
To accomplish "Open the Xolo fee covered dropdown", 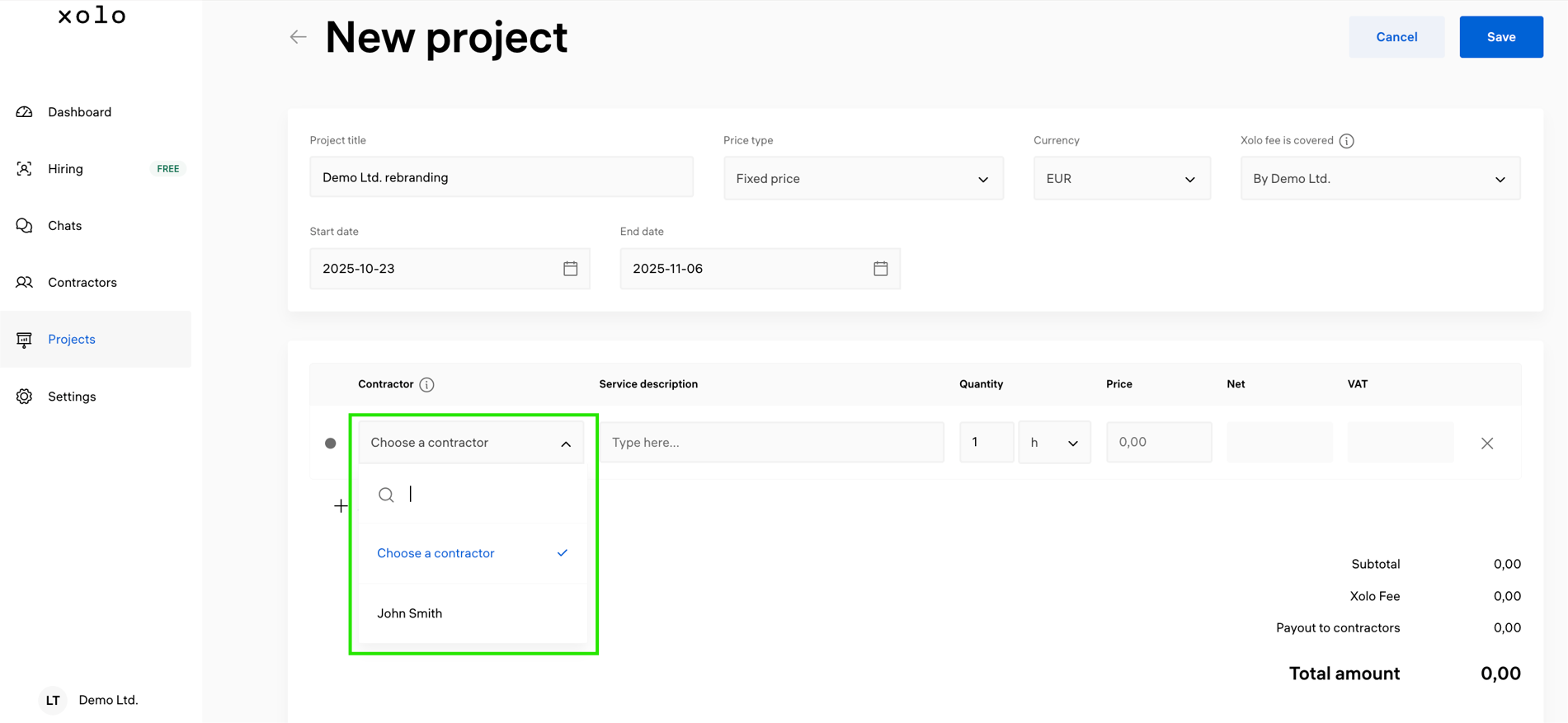I will (1379, 179).
